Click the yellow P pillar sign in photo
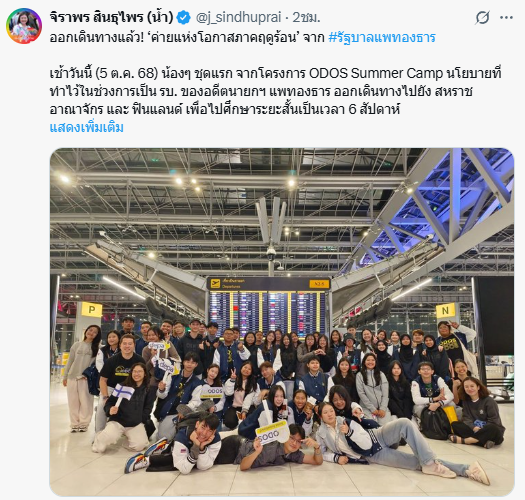The height and width of the screenshot is (500, 525). coord(92,309)
